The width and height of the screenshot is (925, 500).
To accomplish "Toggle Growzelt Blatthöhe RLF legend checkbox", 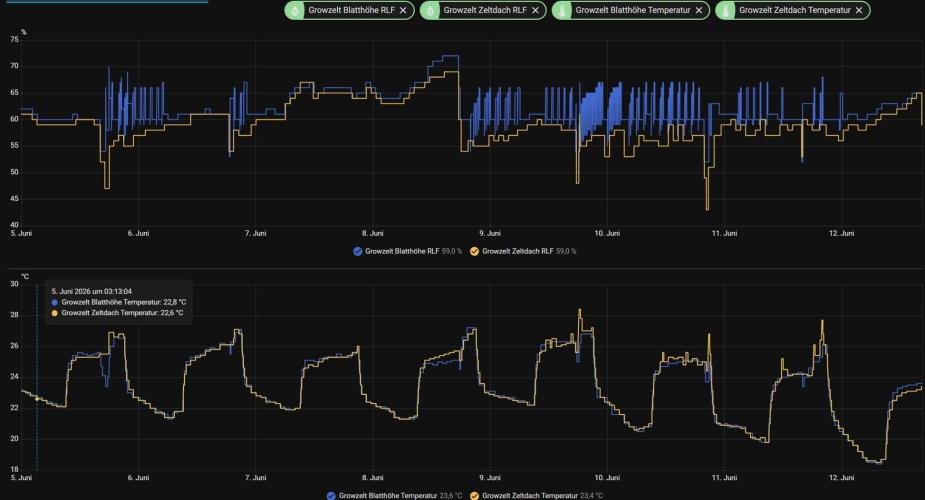I will (x=357, y=251).
